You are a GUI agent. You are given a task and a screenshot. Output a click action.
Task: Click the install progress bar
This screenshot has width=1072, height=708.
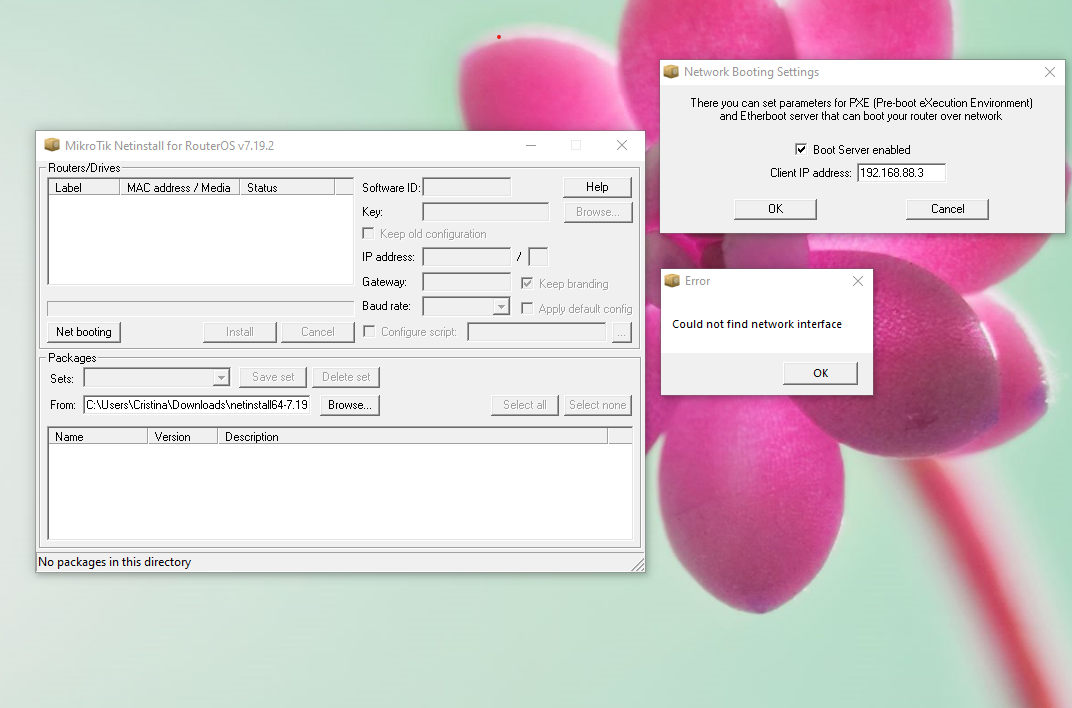click(x=200, y=308)
